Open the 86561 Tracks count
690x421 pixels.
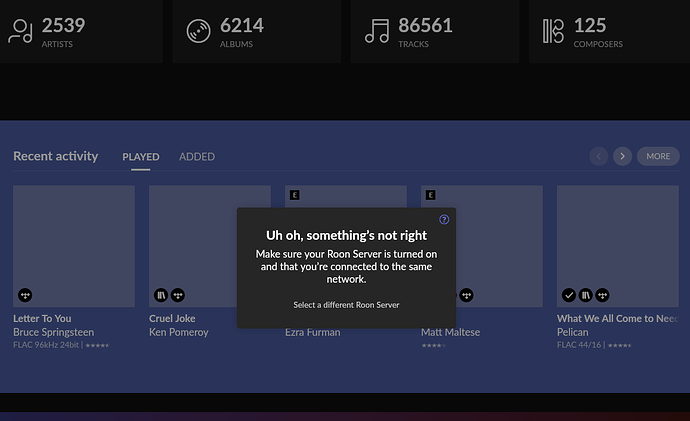(425, 26)
